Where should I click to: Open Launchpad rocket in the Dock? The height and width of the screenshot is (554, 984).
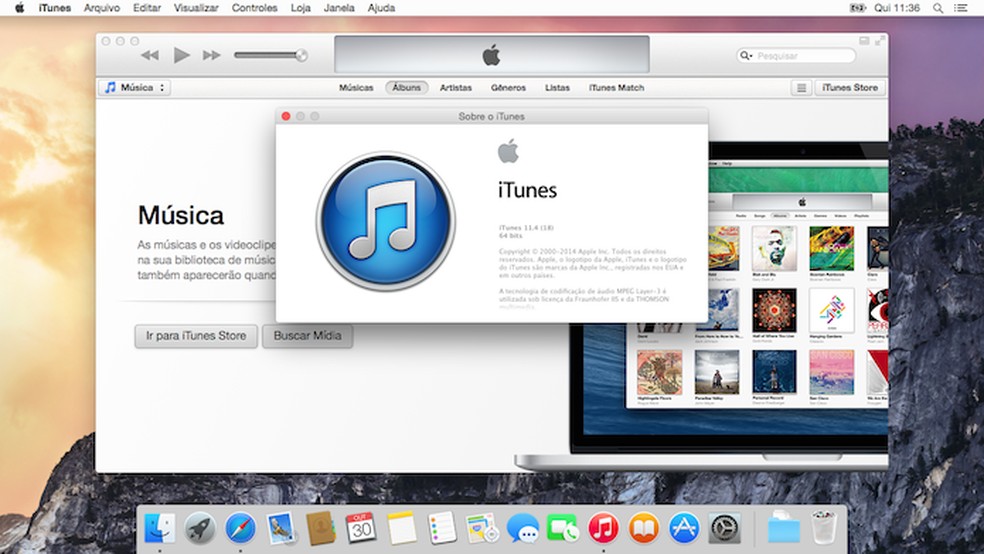point(200,528)
